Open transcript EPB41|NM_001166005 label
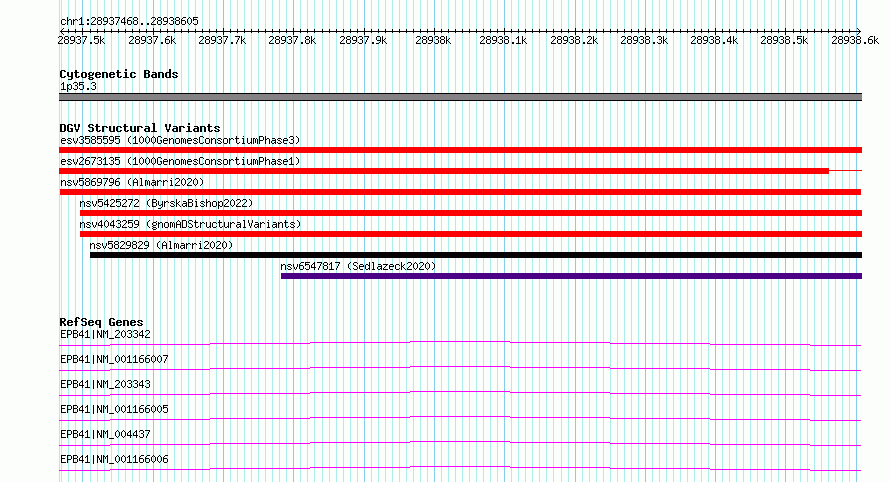This screenshot has height=482, width=890. pyautogui.click(x=114, y=409)
